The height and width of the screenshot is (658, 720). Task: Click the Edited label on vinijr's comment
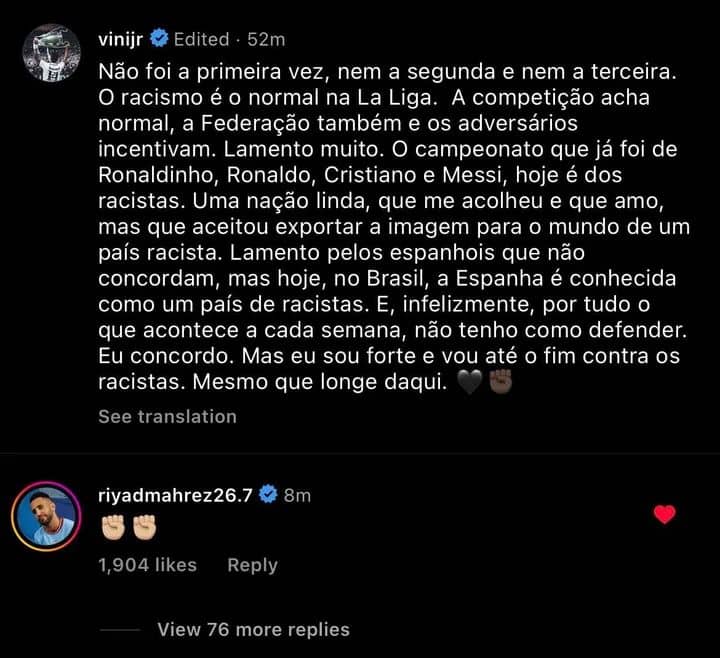[203, 39]
